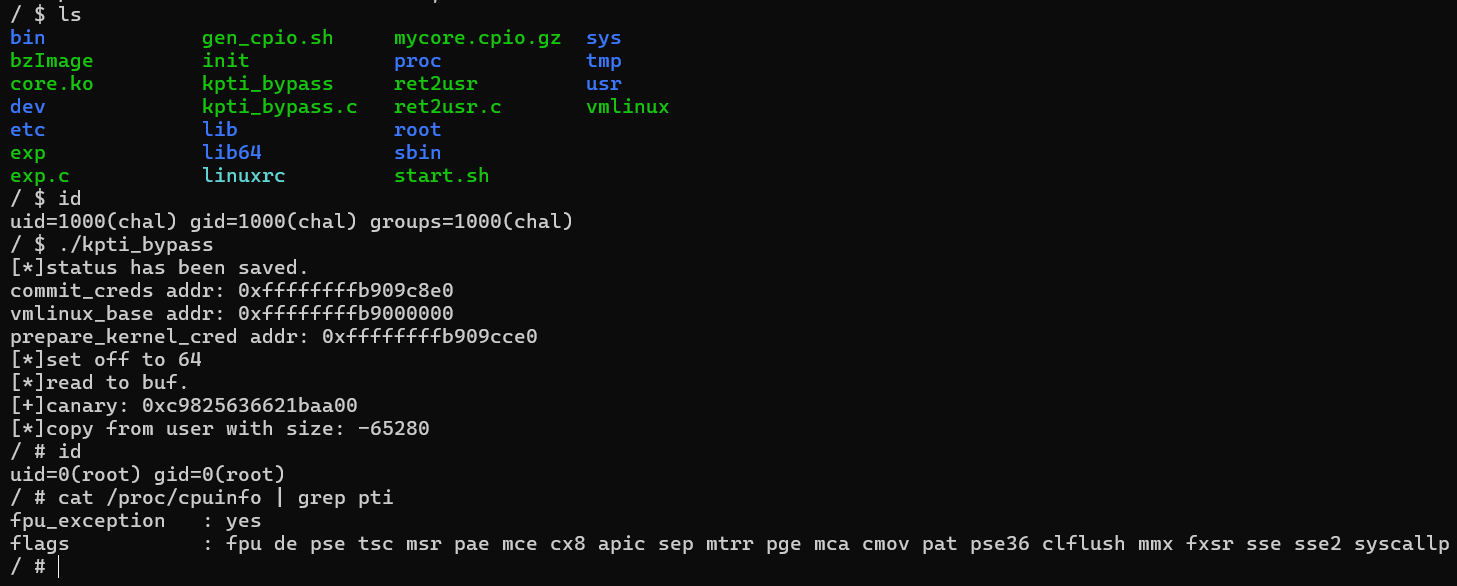
Task: Click the gen_cpio.sh file name
Action: [x=267, y=38]
